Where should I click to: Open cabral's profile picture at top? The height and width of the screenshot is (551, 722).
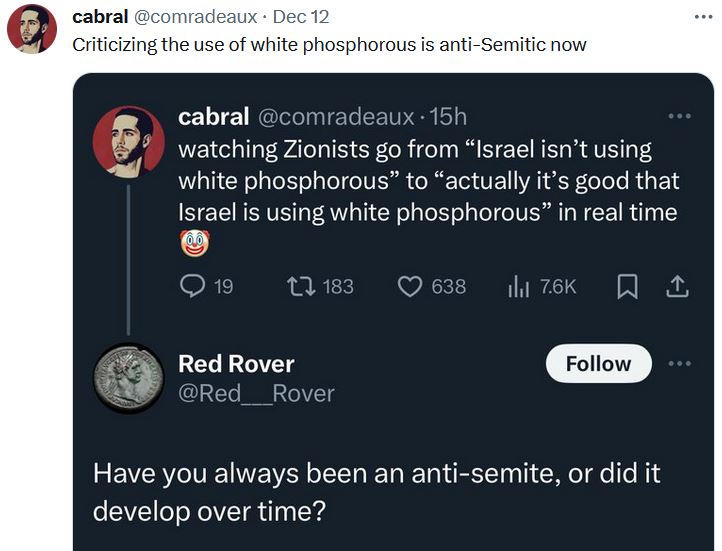(31, 28)
